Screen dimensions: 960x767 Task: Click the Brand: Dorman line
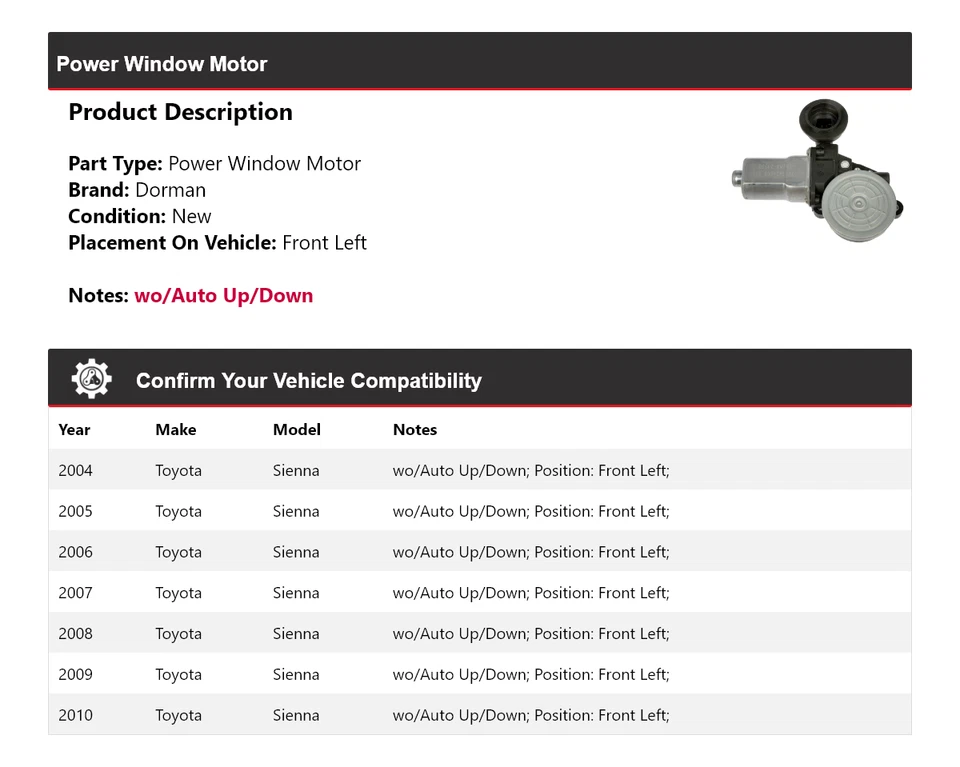tap(137, 190)
